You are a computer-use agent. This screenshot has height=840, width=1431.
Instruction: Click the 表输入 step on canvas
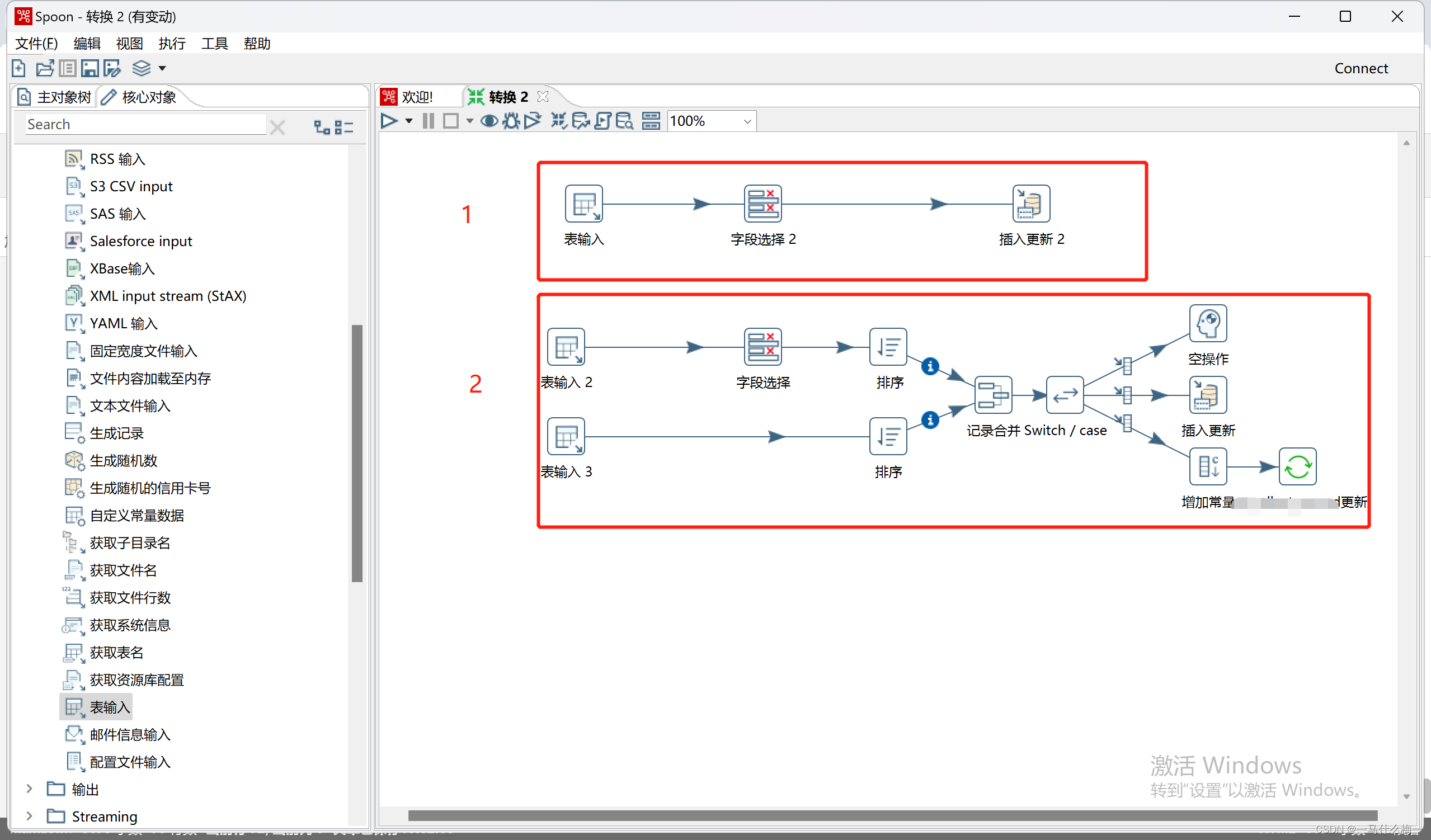(x=584, y=204)
